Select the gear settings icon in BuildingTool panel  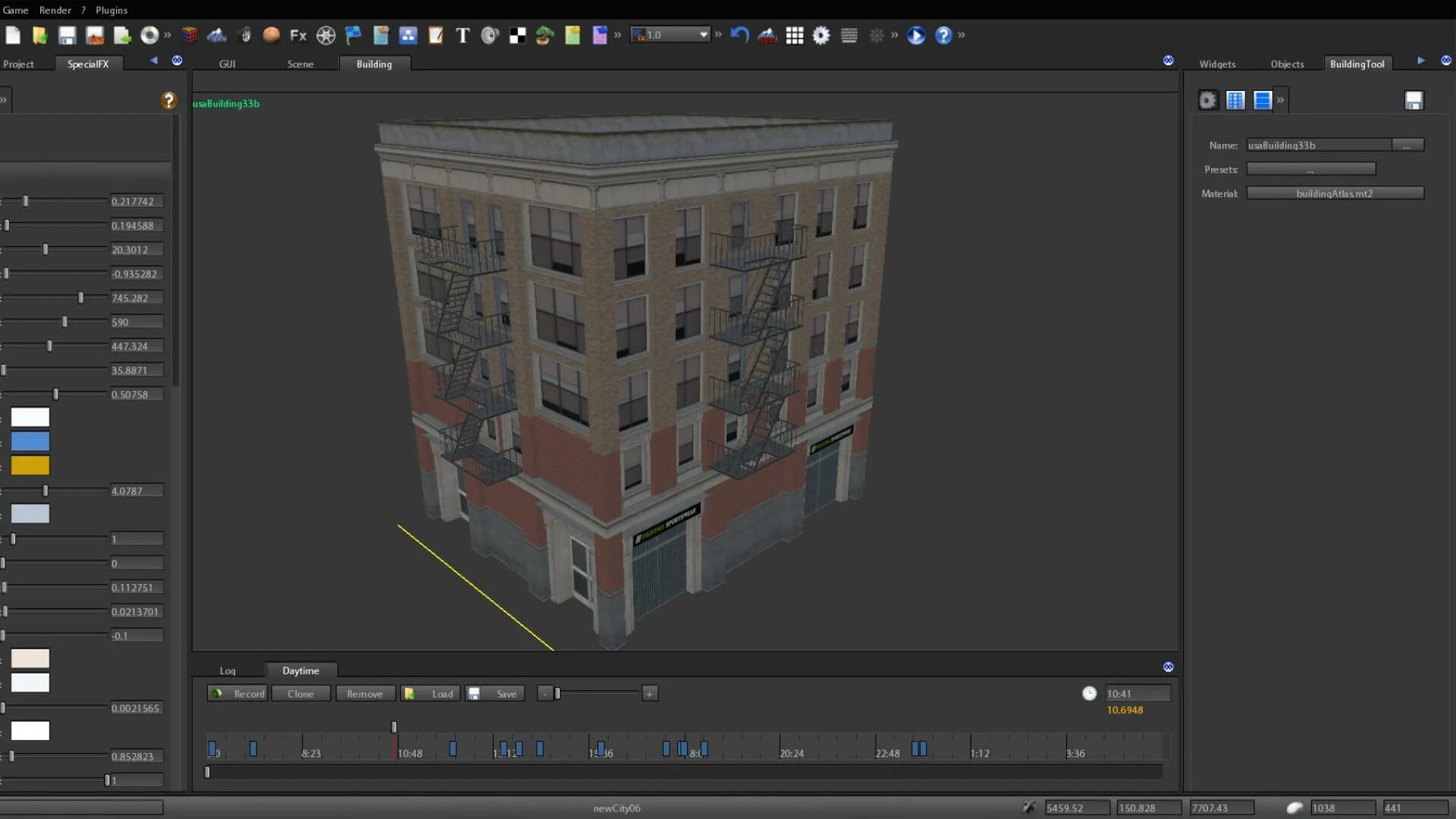pyautogui.click(x=1208, y=99)
